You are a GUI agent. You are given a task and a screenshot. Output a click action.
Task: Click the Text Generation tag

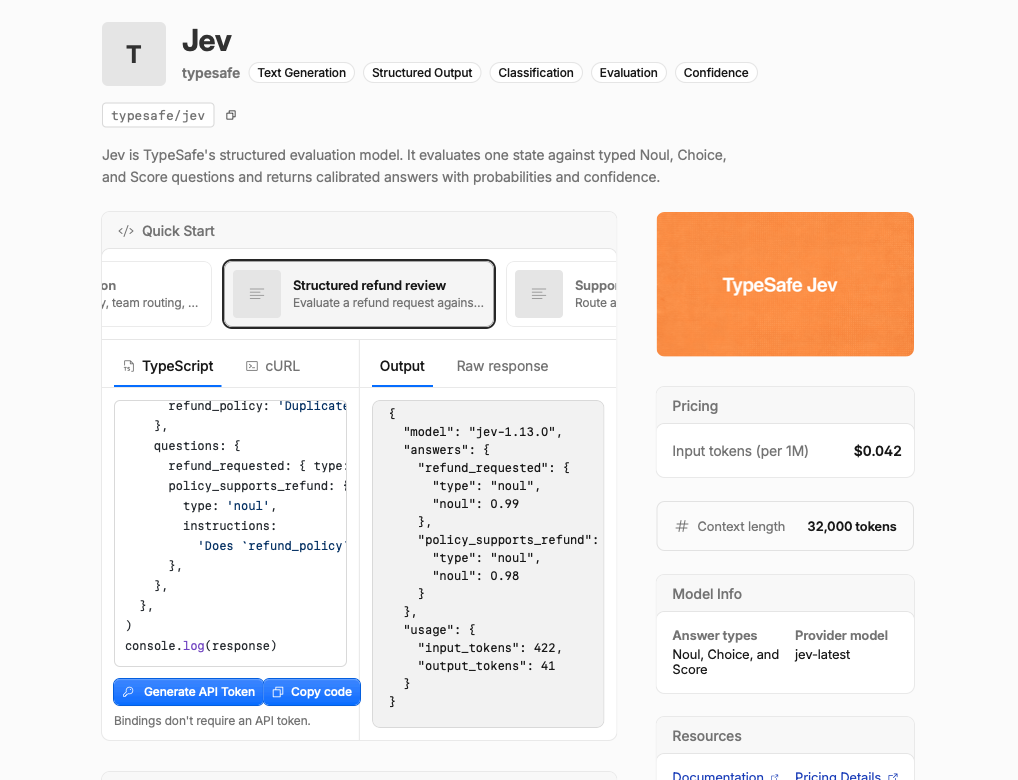pyautogui.click(x=302, y=73)
